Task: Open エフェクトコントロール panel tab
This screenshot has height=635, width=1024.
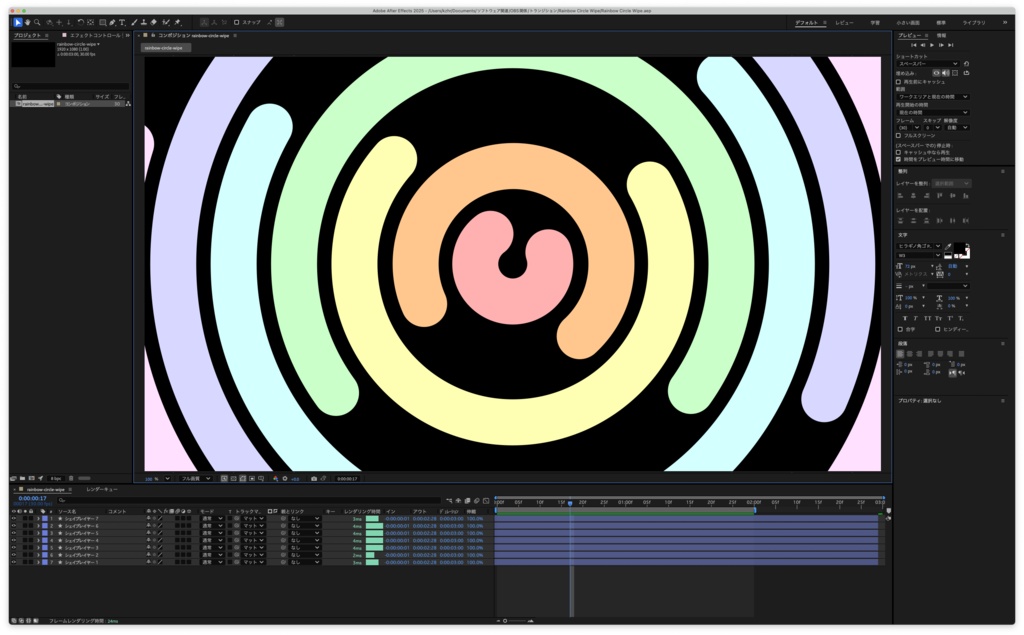Action: coord(95,35)
